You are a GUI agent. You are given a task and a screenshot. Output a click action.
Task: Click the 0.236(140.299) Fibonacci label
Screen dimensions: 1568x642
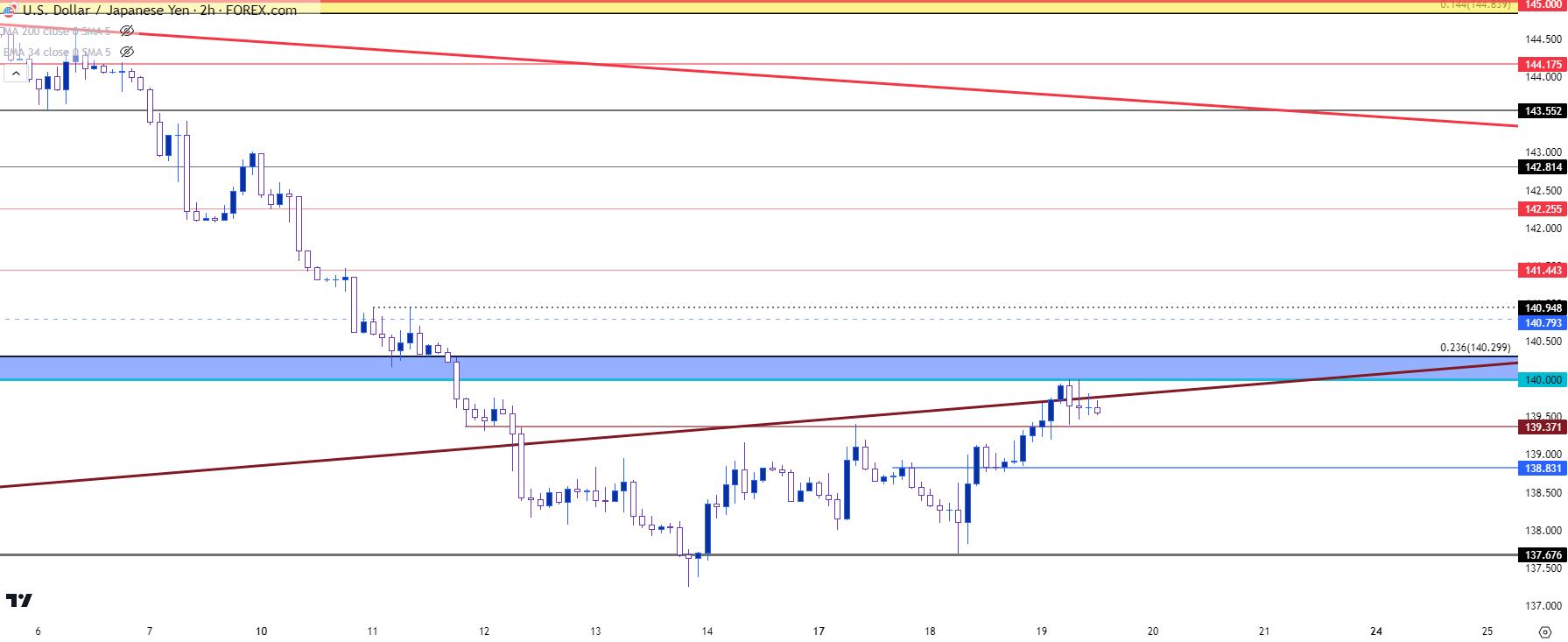[x=1475, y=348]
